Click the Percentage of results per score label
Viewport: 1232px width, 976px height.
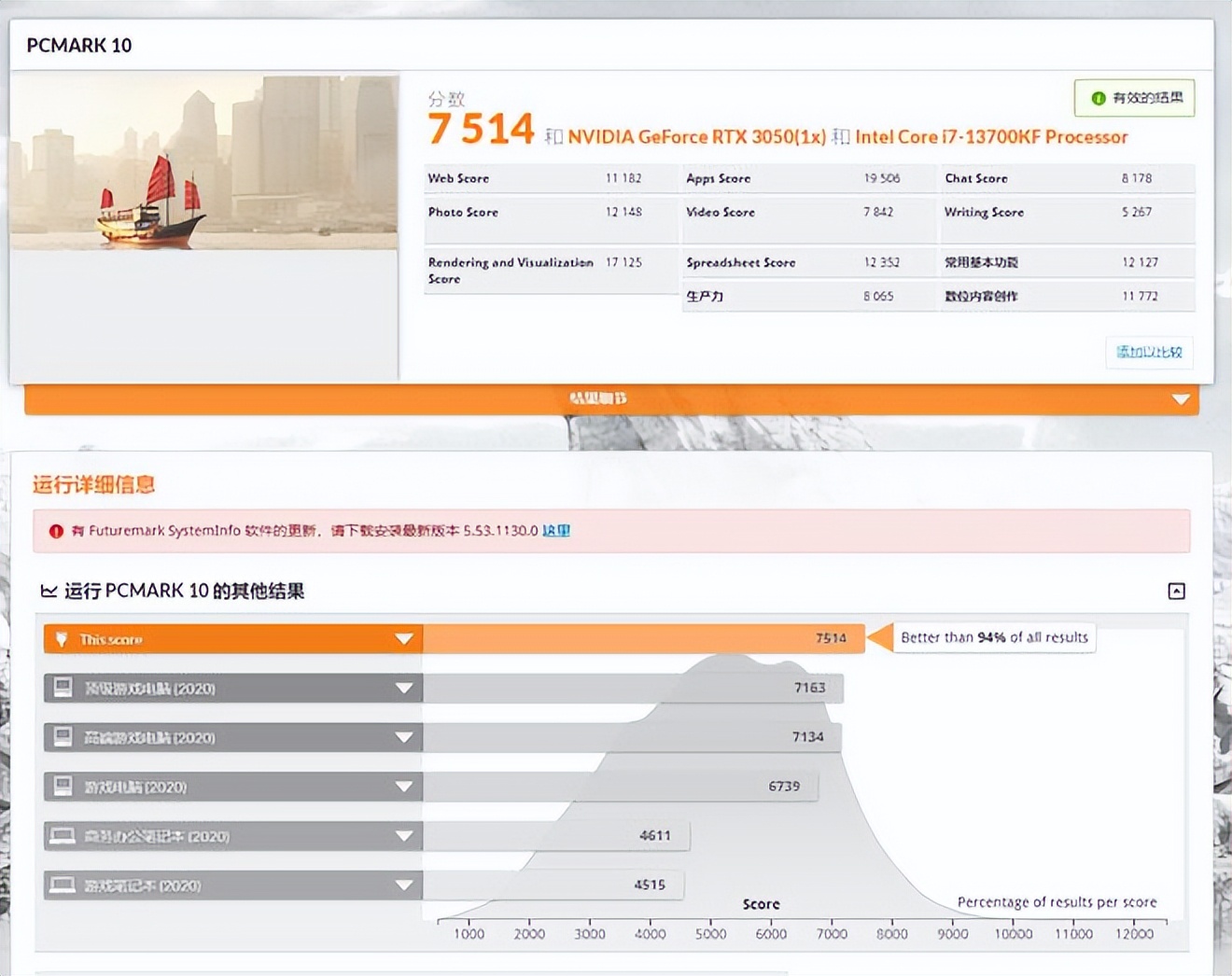[1057, 902]
